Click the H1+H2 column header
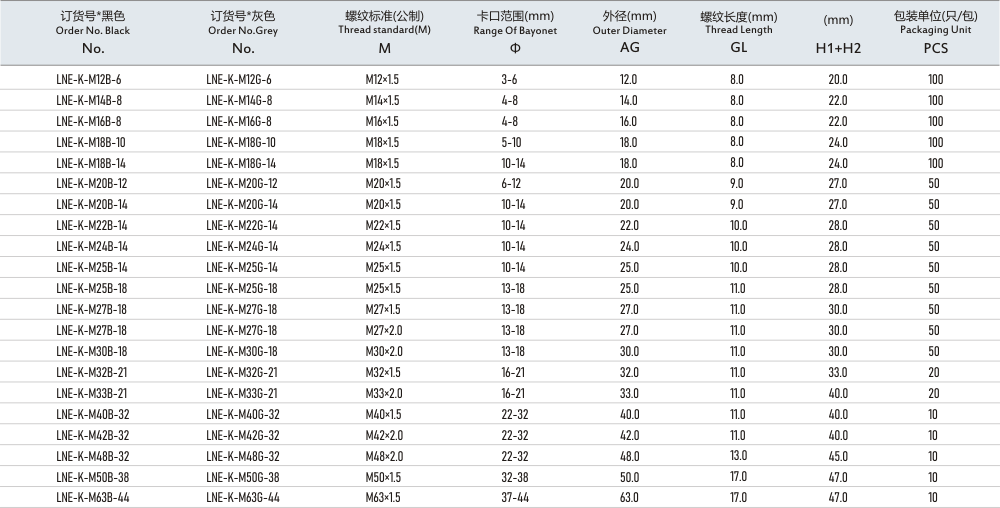Screen dimensions: 1000x508 pos(837,47)
